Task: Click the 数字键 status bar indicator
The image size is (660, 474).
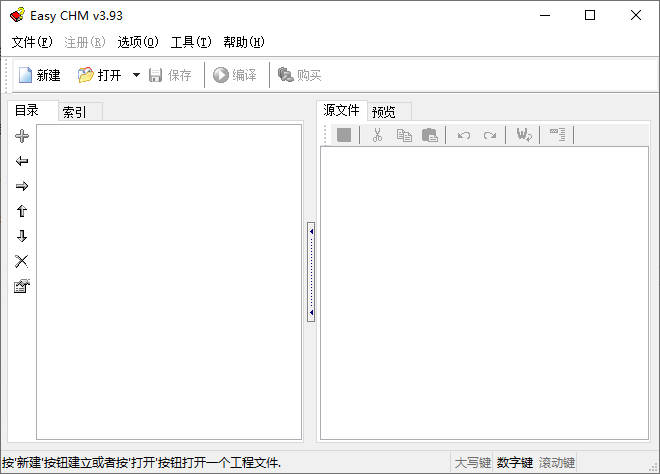Action: pyautogui.click(x=515, y=463)
